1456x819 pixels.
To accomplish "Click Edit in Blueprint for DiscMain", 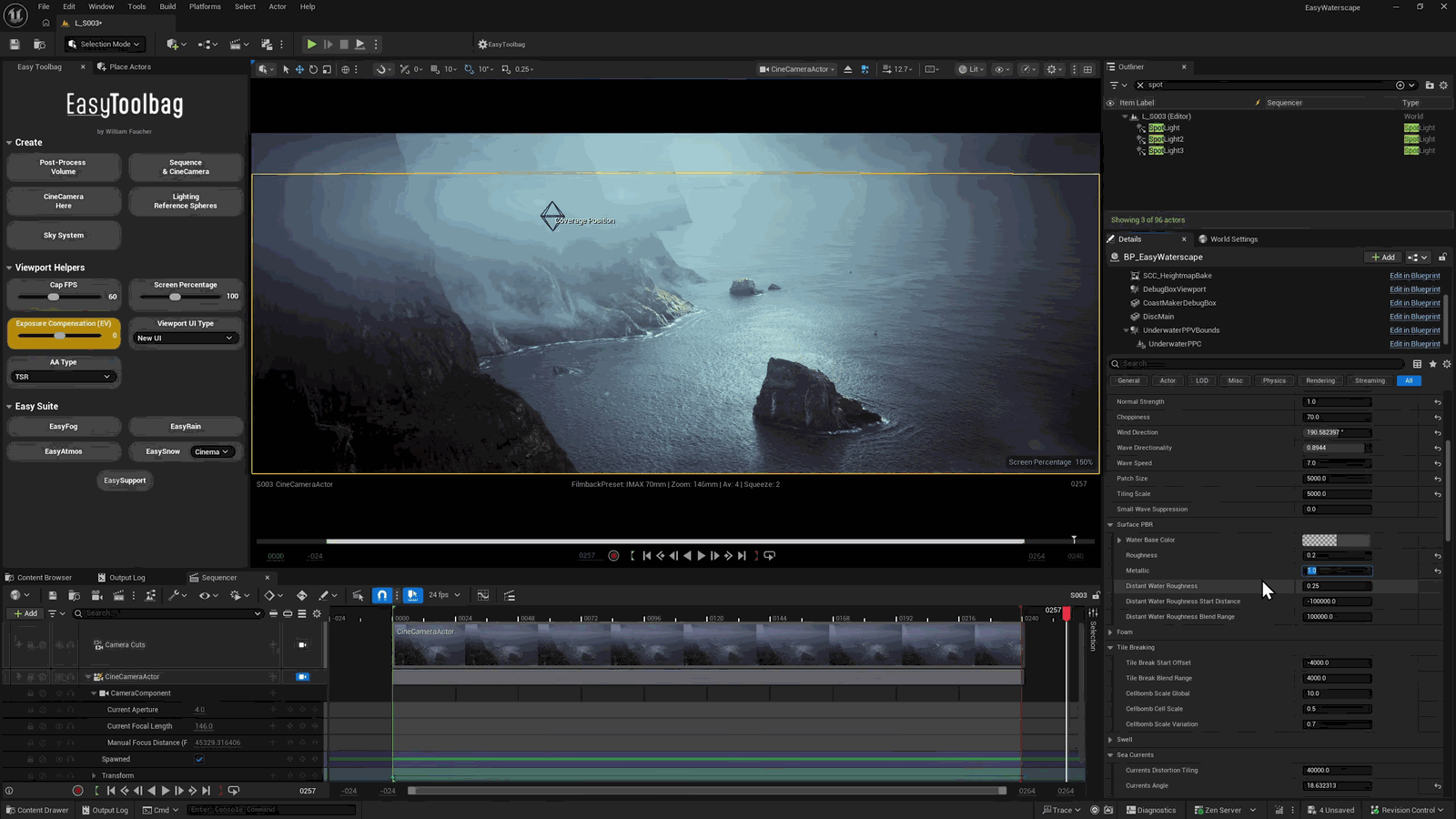I will click(x=1414, y=317).
